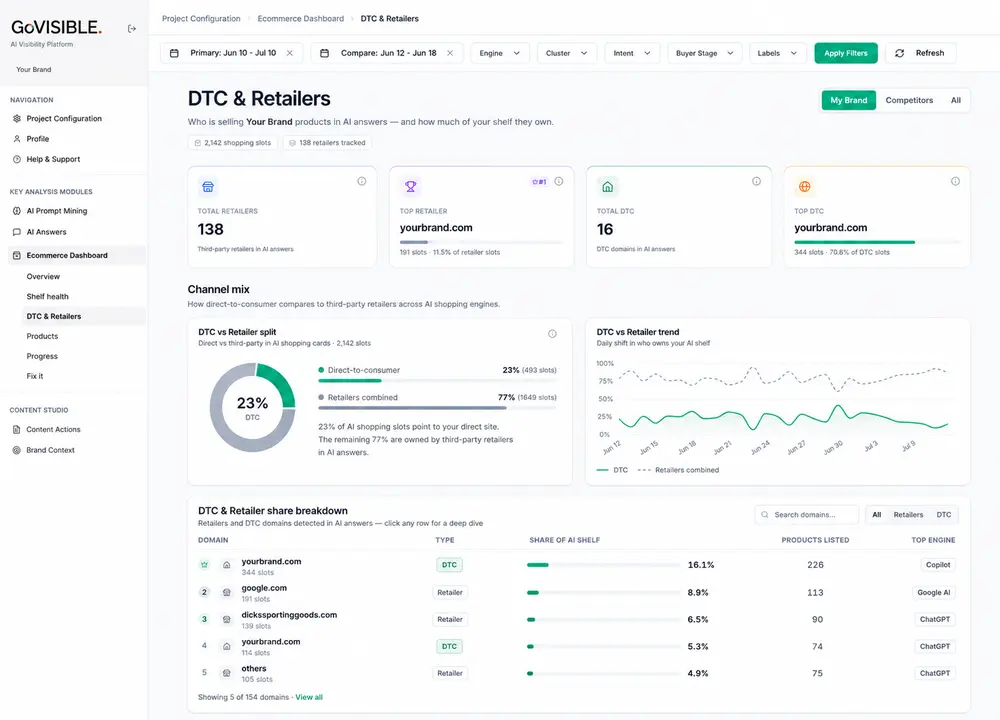Screen dimensions: 1000x720
Task: Click the Brand Context icon
Action: [x=17, y=450]
